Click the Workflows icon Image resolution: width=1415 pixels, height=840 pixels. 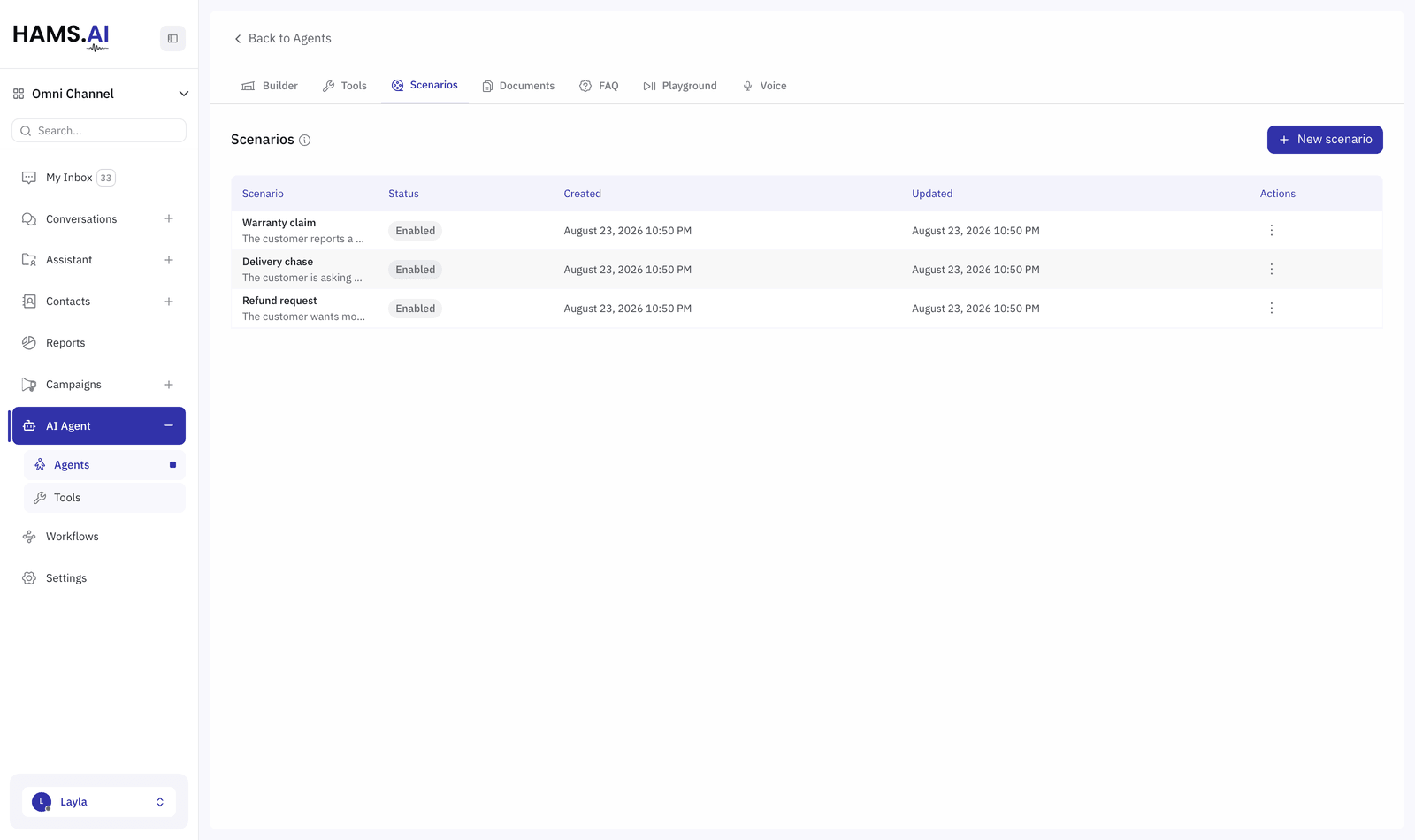[x=29, y=537]
